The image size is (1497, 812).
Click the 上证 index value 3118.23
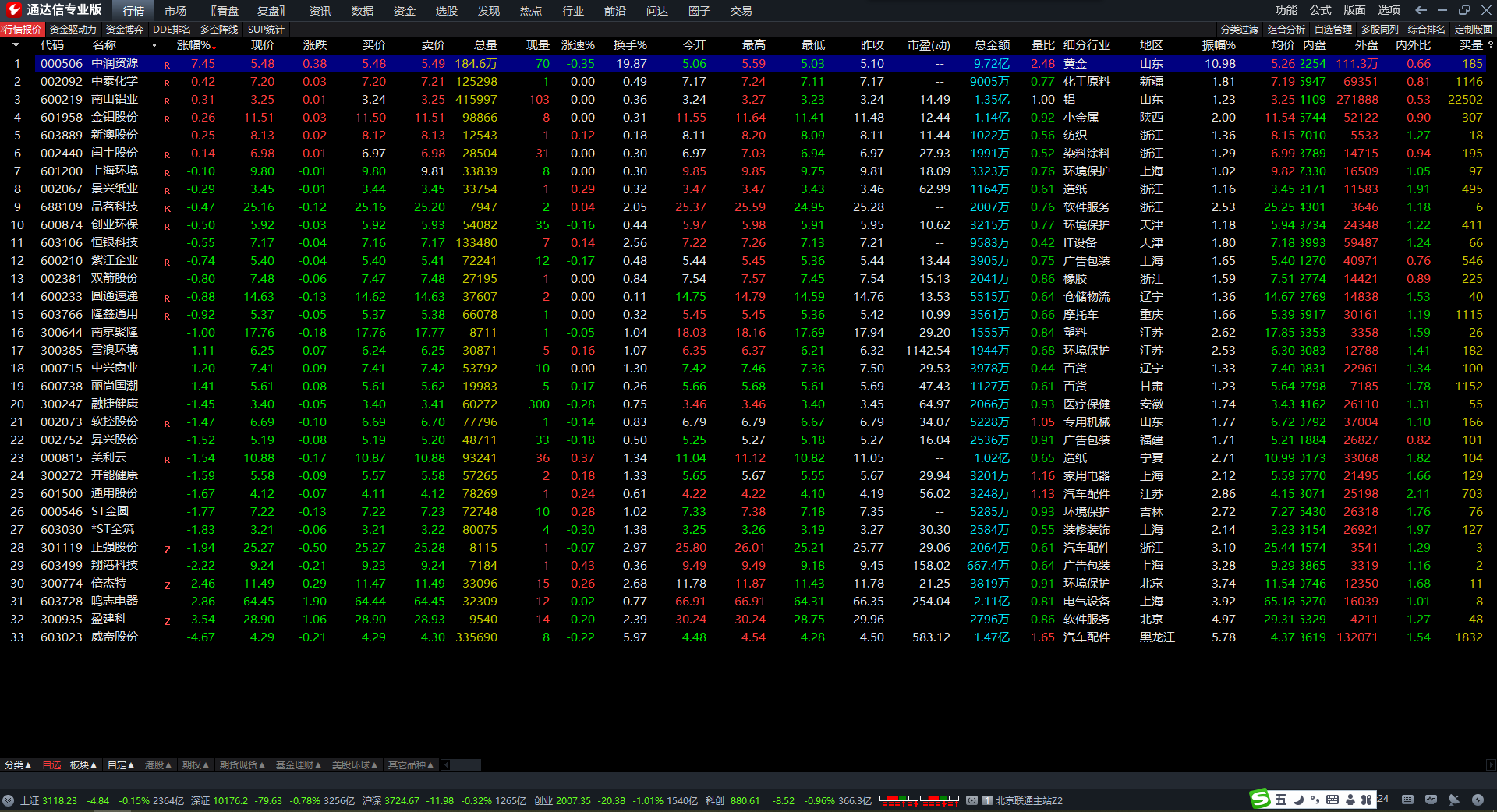point(60,800)
